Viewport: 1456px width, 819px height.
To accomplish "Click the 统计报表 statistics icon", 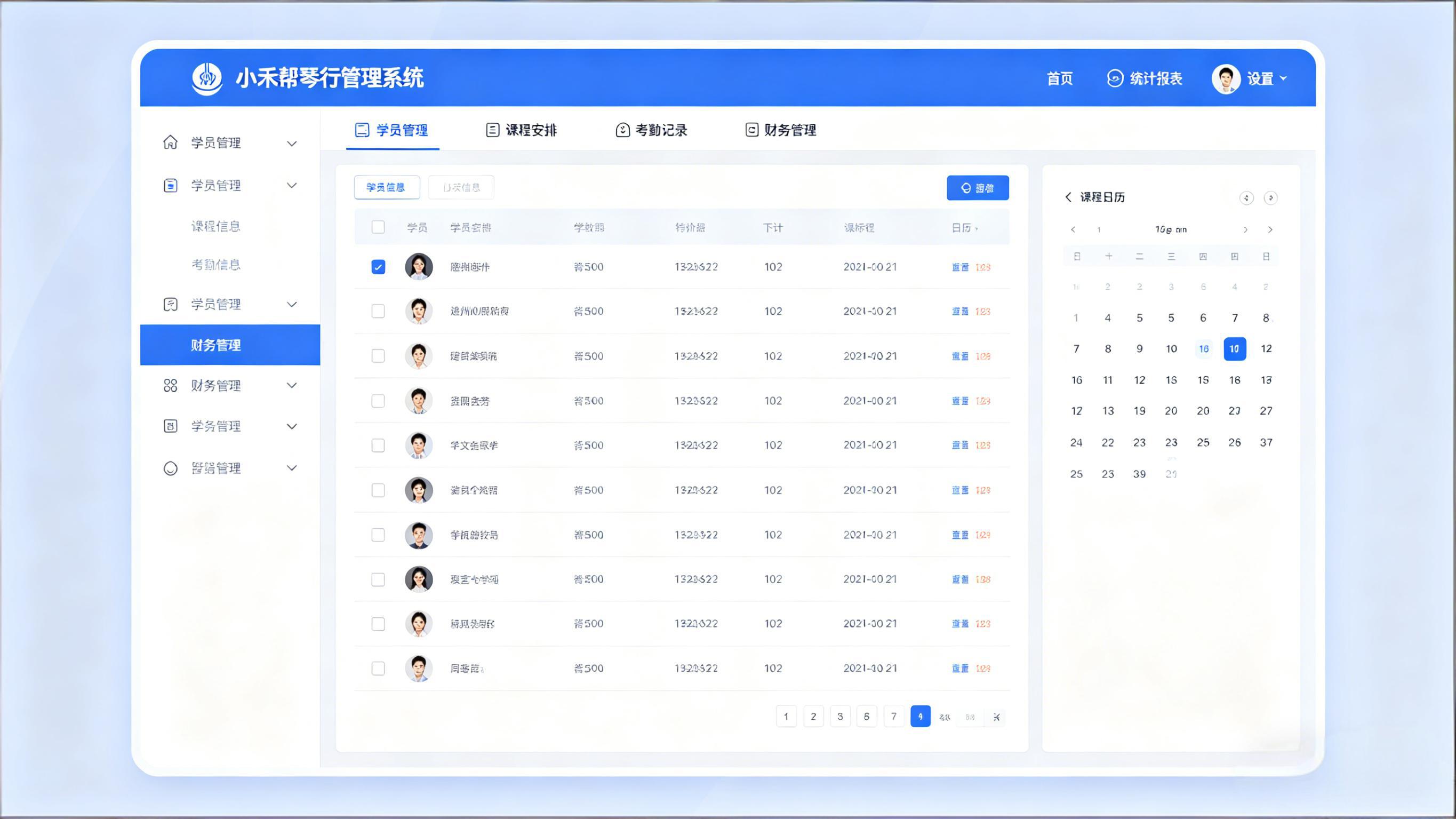I will pyautogui.click(x=1114, y=78).
